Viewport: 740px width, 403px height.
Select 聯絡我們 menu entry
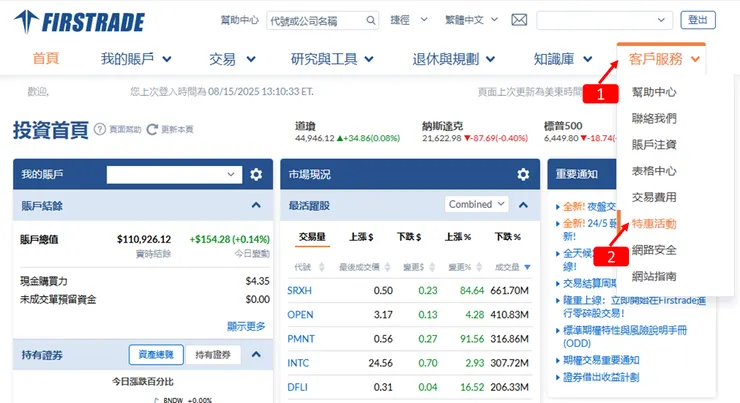tap(654, 118)
